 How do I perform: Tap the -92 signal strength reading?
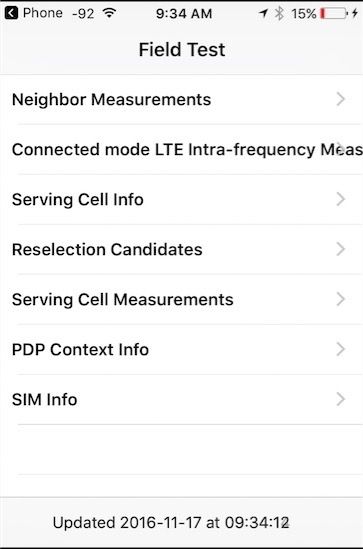click(83, 14)
